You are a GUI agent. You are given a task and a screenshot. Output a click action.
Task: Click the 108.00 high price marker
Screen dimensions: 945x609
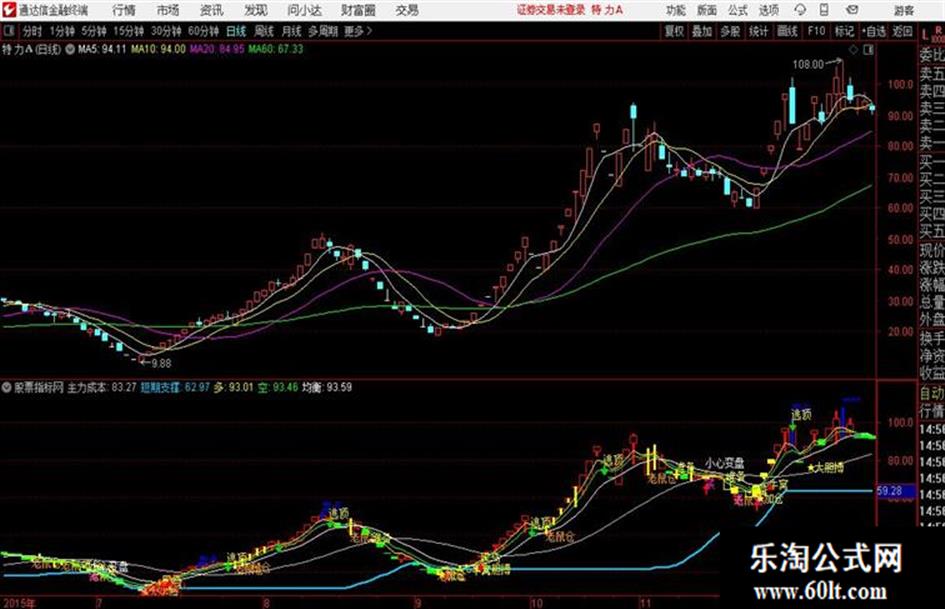pos(808,64)
